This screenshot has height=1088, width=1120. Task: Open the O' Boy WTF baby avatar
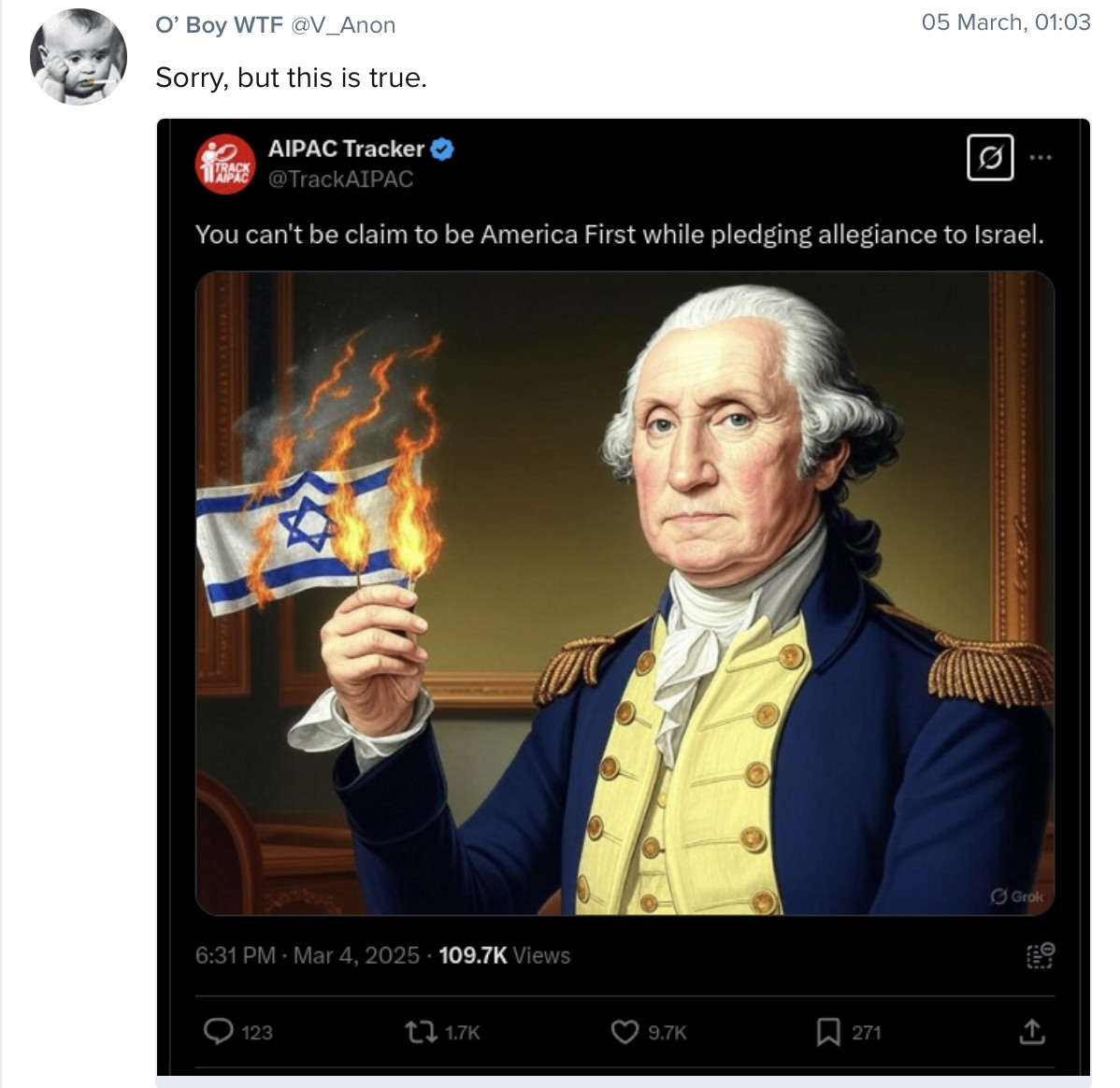pos(79,57)
